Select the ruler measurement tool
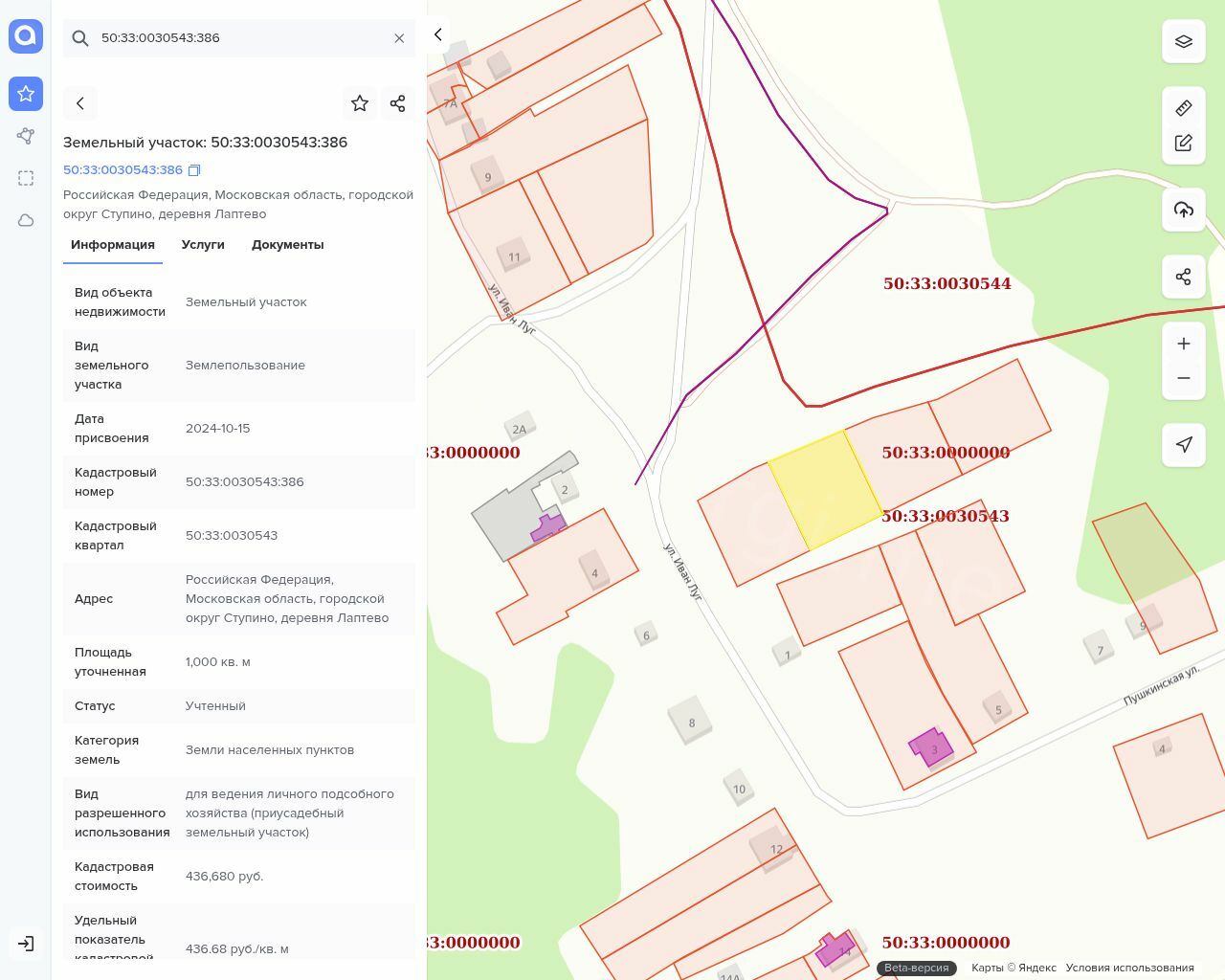 pyautogui.click(x=1183, y=108)
